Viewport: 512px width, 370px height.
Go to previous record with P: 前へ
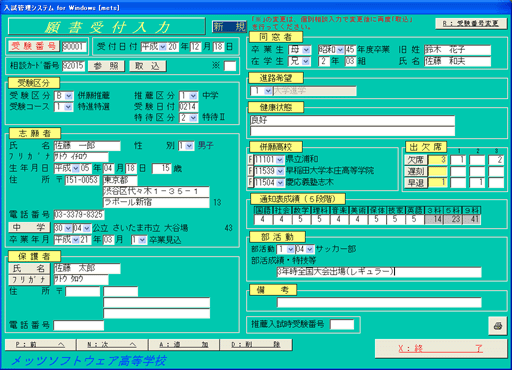[40, 345]
